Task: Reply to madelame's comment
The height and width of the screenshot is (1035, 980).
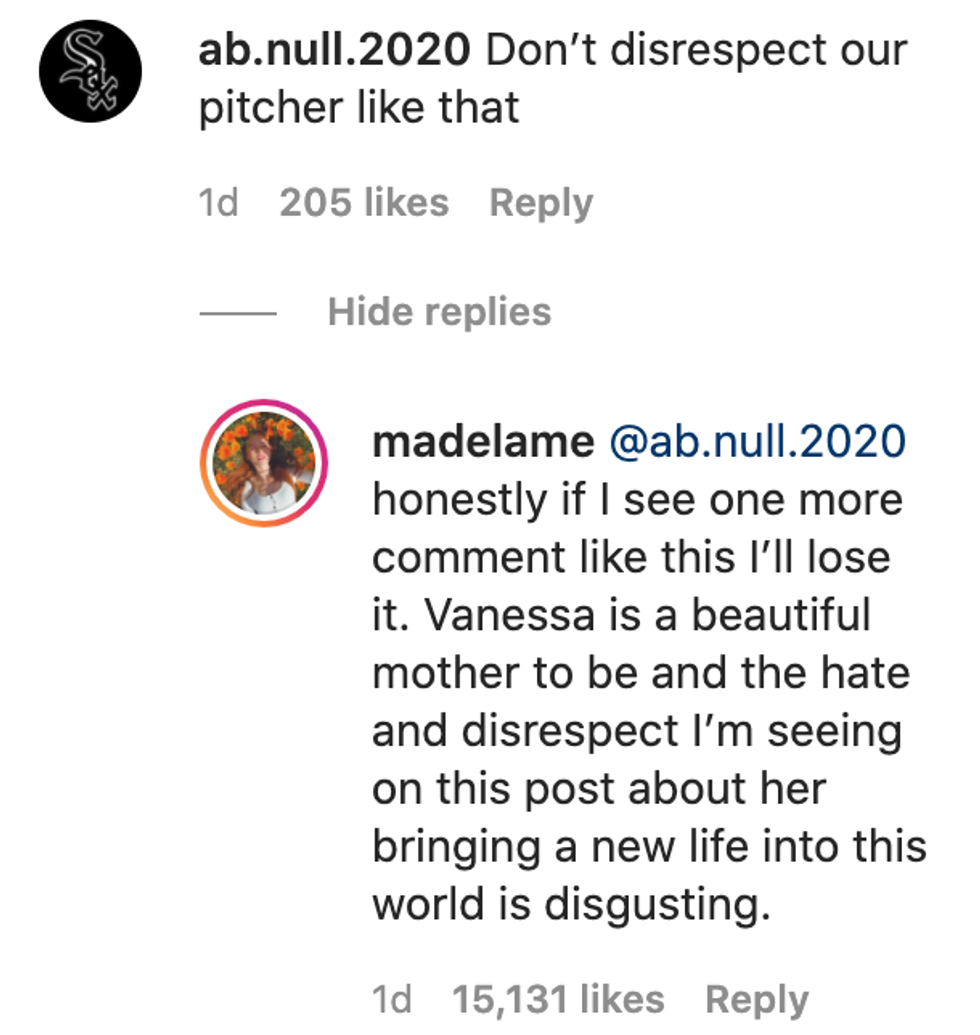Action: point(757,998)
